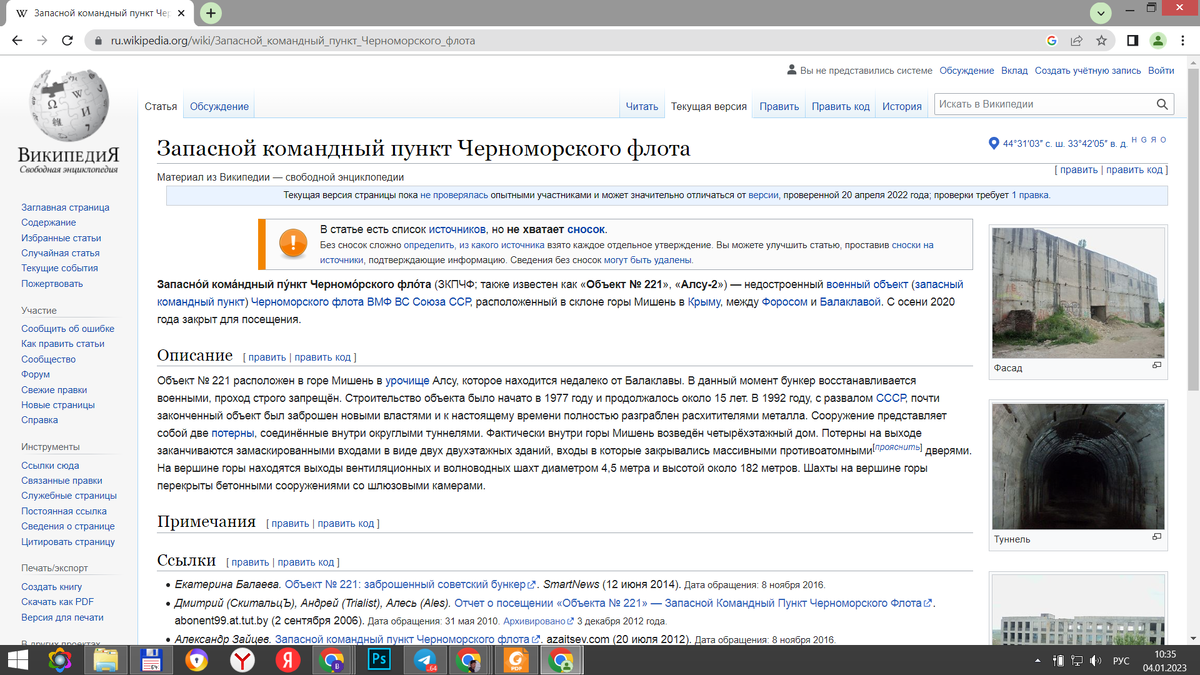Open the История tab

point(902,106)
